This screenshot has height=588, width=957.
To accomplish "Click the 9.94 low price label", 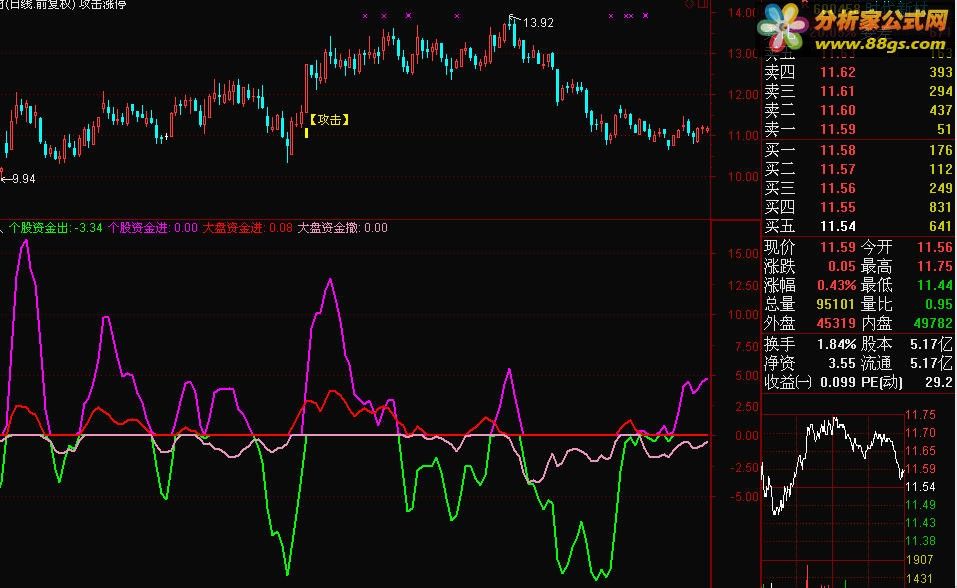I will pyautogui.click(x=23, y=179).
